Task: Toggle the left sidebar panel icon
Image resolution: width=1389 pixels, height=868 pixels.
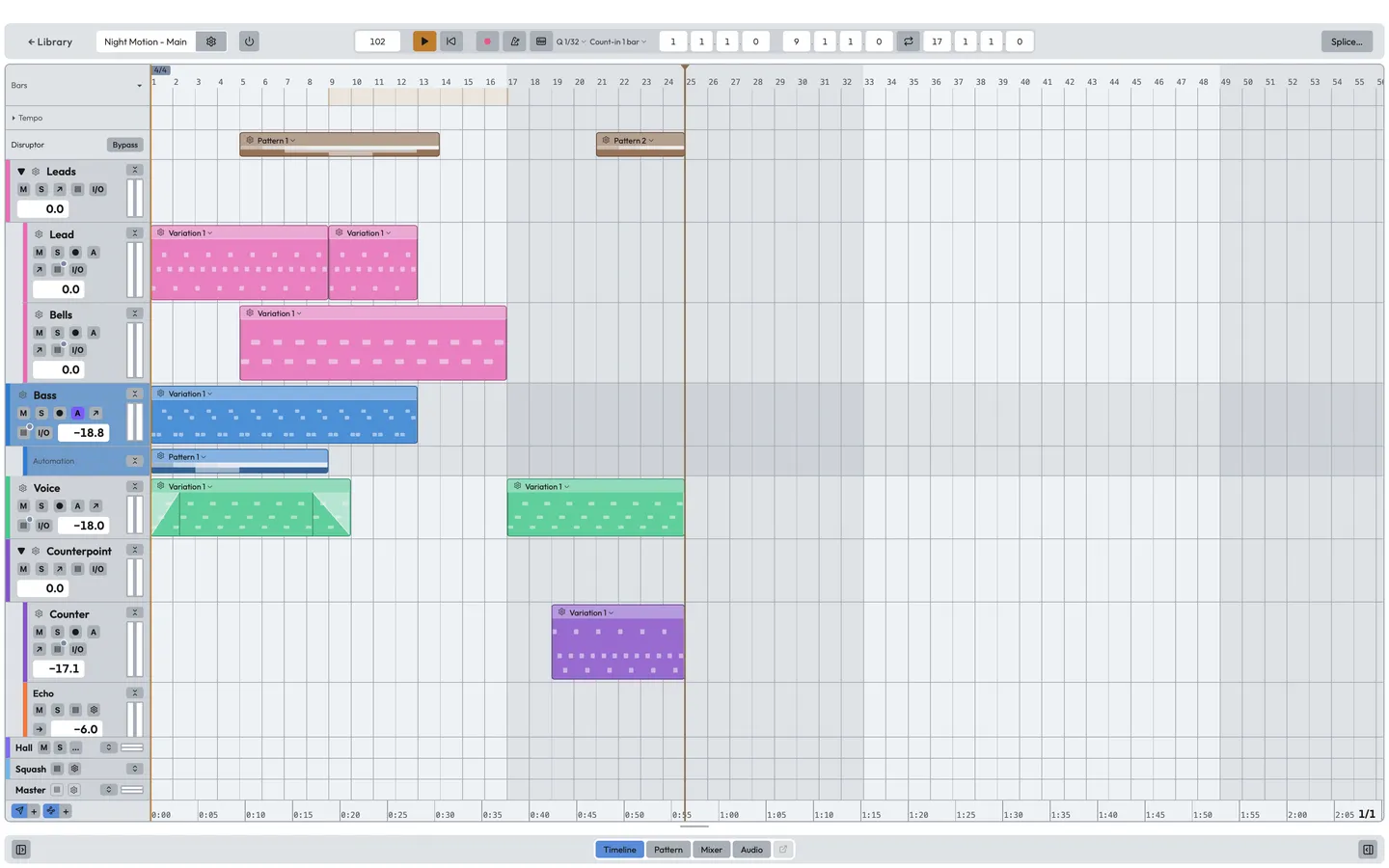Action: point(21,850)
